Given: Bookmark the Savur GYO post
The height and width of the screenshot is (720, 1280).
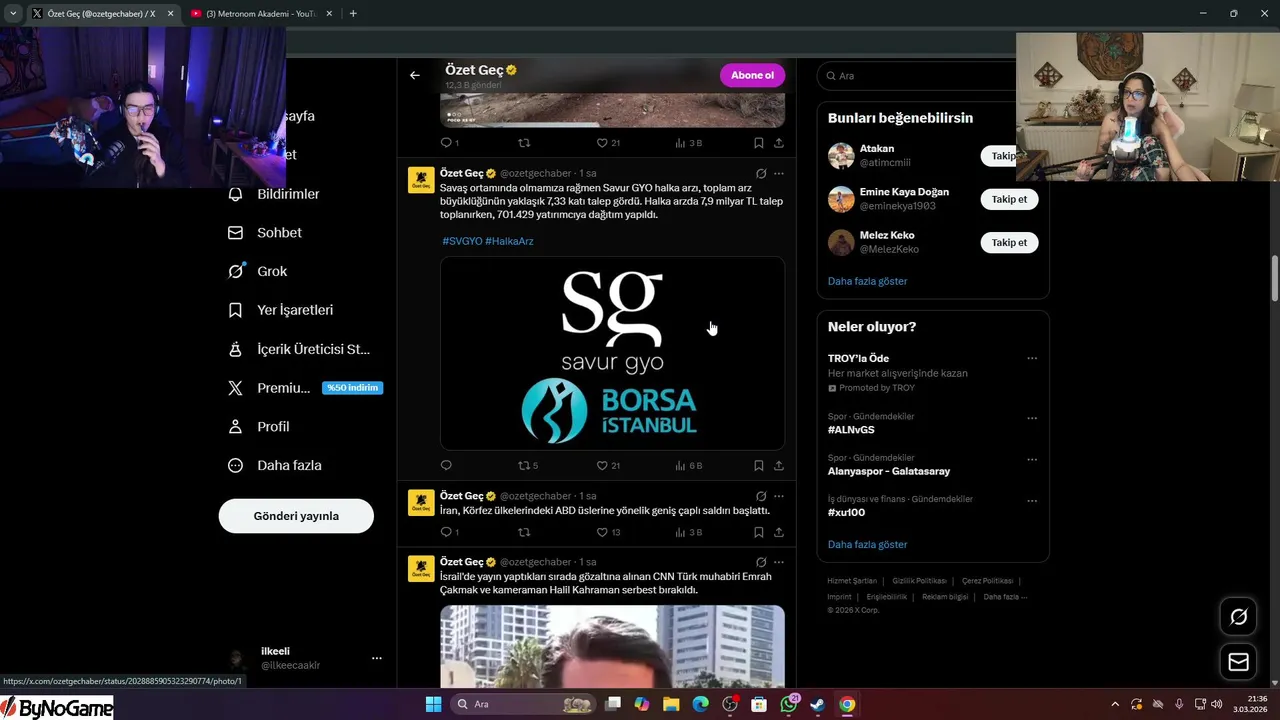Looking at the screenshot, I should [x=759, y=465].
